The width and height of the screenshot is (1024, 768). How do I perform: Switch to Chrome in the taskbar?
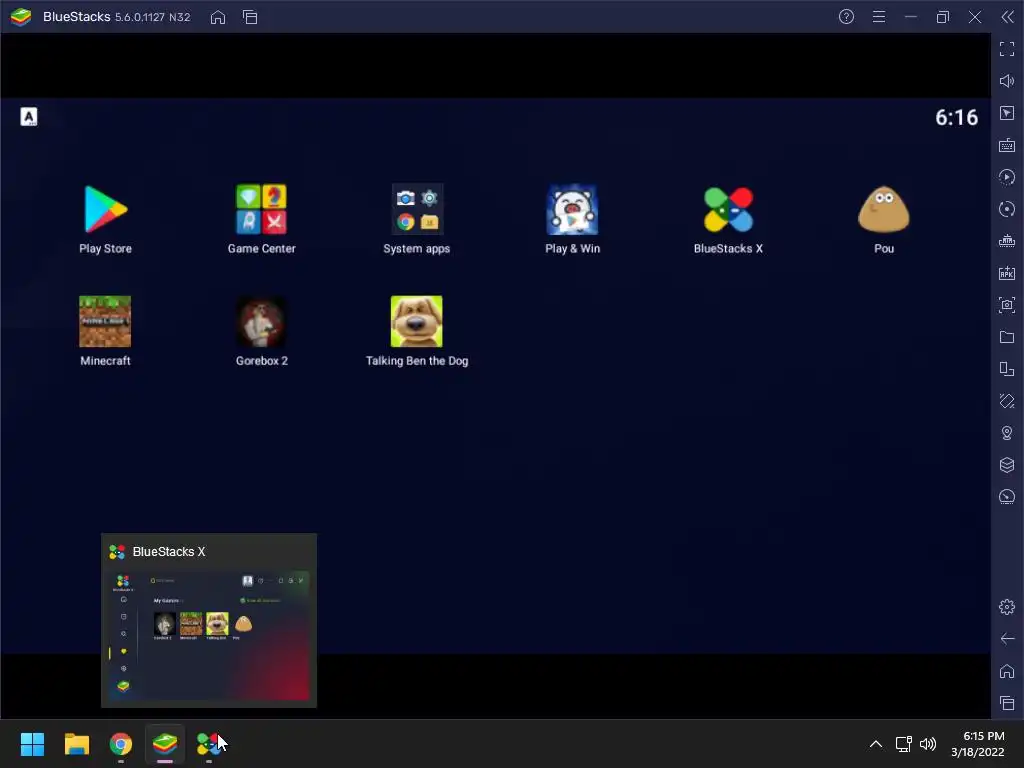(x=121, y=744)
